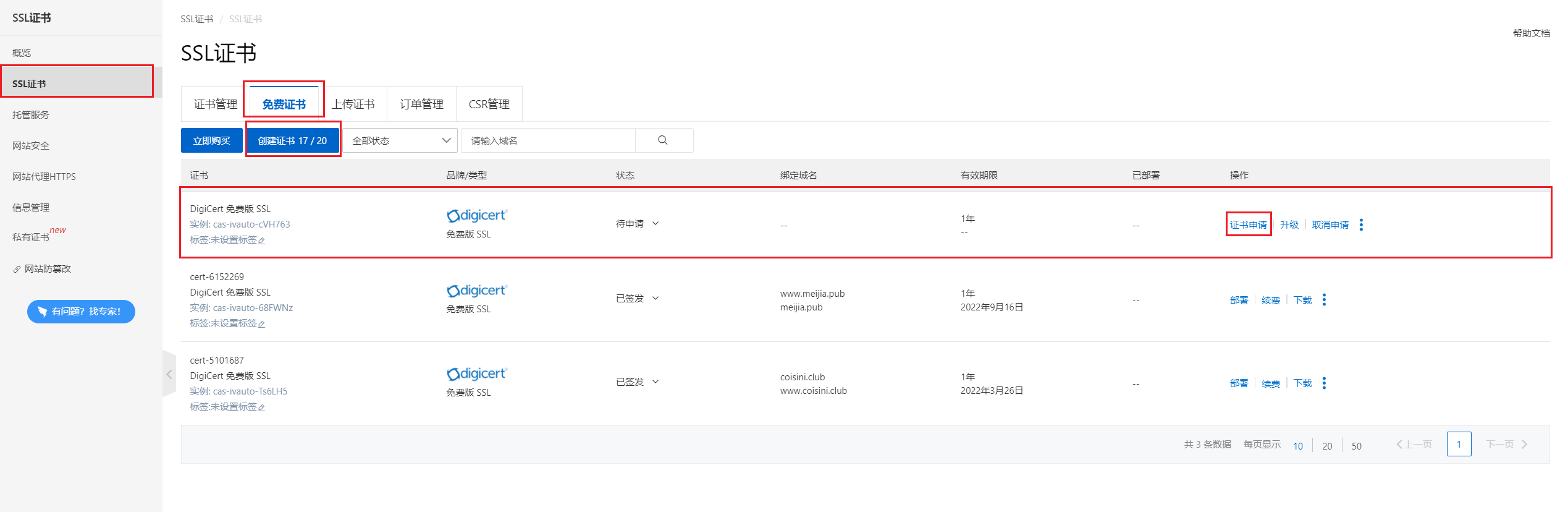Click digicert logo in www.meijia.pub row

476,290
